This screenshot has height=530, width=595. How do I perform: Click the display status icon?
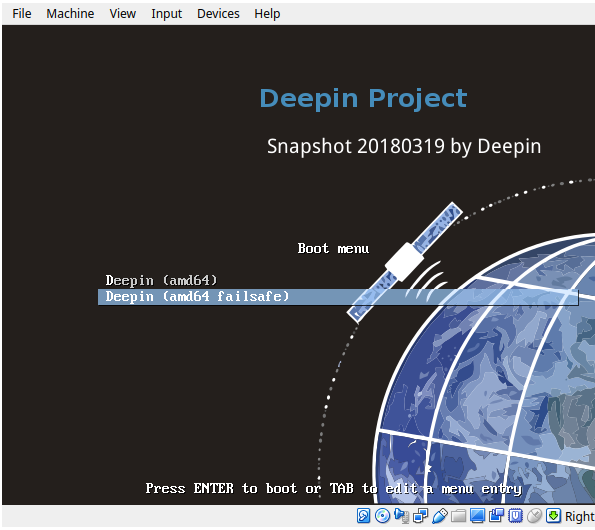(x=477, y=516)
